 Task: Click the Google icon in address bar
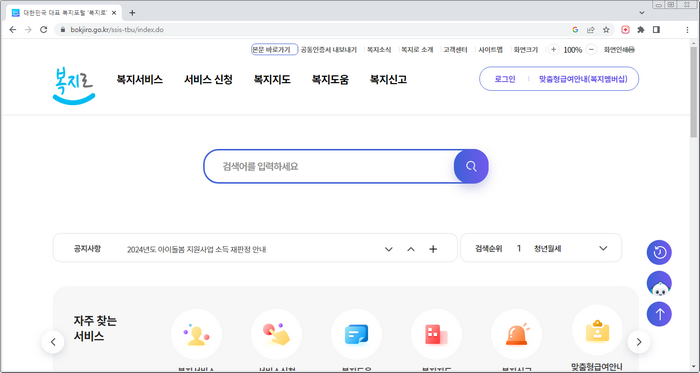click(x=575, y=29)
